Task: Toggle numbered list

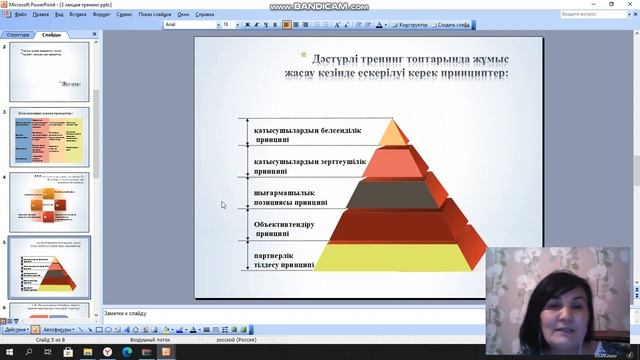Action: coord(316,25)
